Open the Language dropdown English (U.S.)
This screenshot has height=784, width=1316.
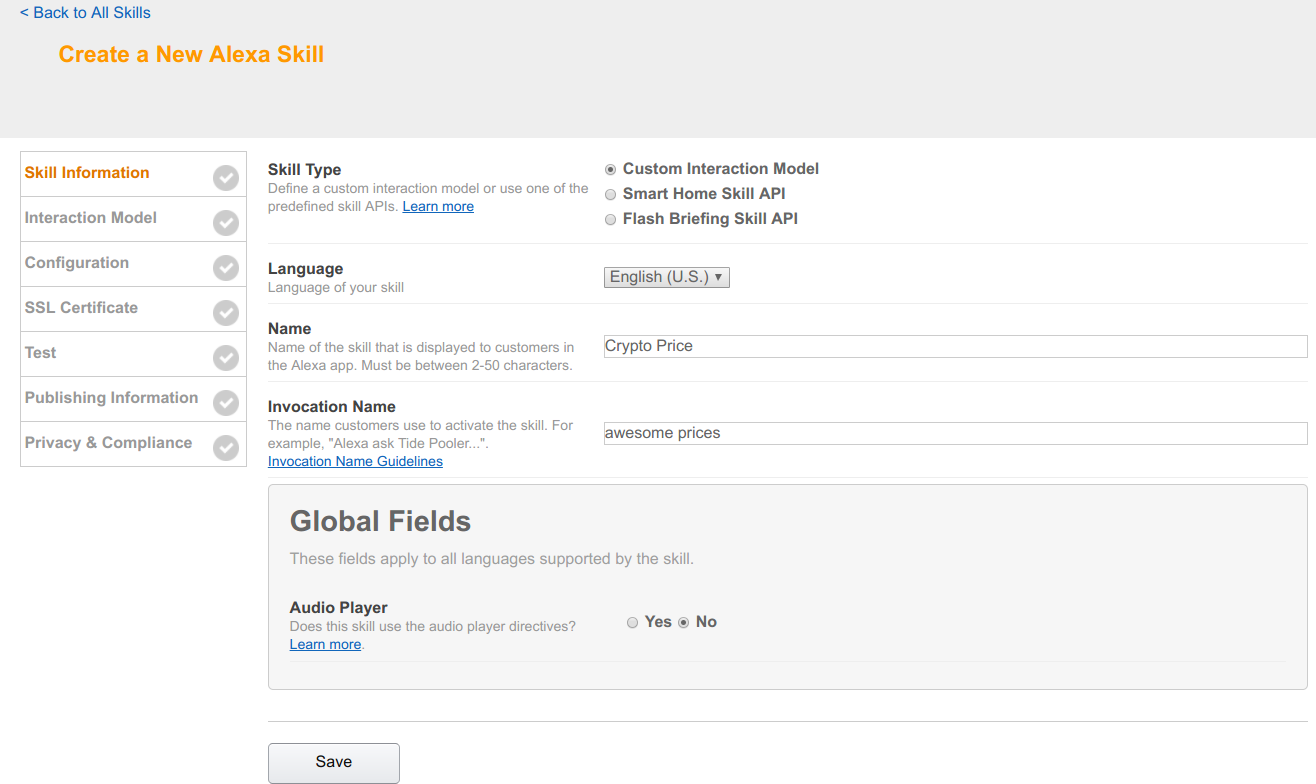[x=667, y=277]
